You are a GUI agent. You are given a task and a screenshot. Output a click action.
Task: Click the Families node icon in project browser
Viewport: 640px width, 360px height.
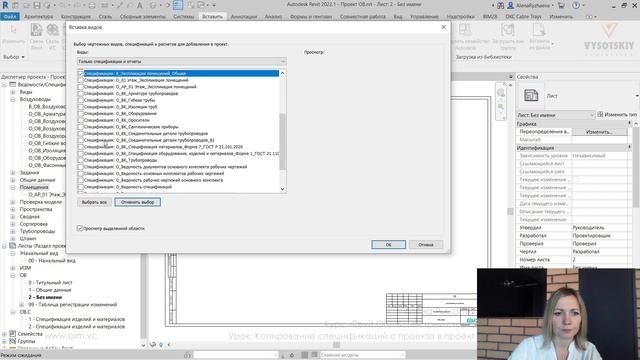(x=13, y=334)
